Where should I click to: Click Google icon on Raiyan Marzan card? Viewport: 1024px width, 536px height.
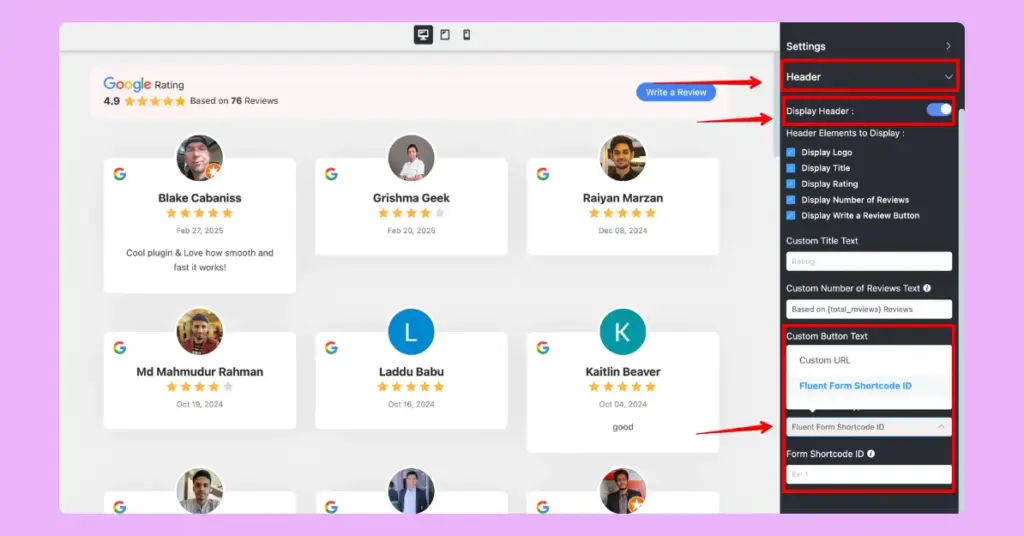[x=543, y=174]
